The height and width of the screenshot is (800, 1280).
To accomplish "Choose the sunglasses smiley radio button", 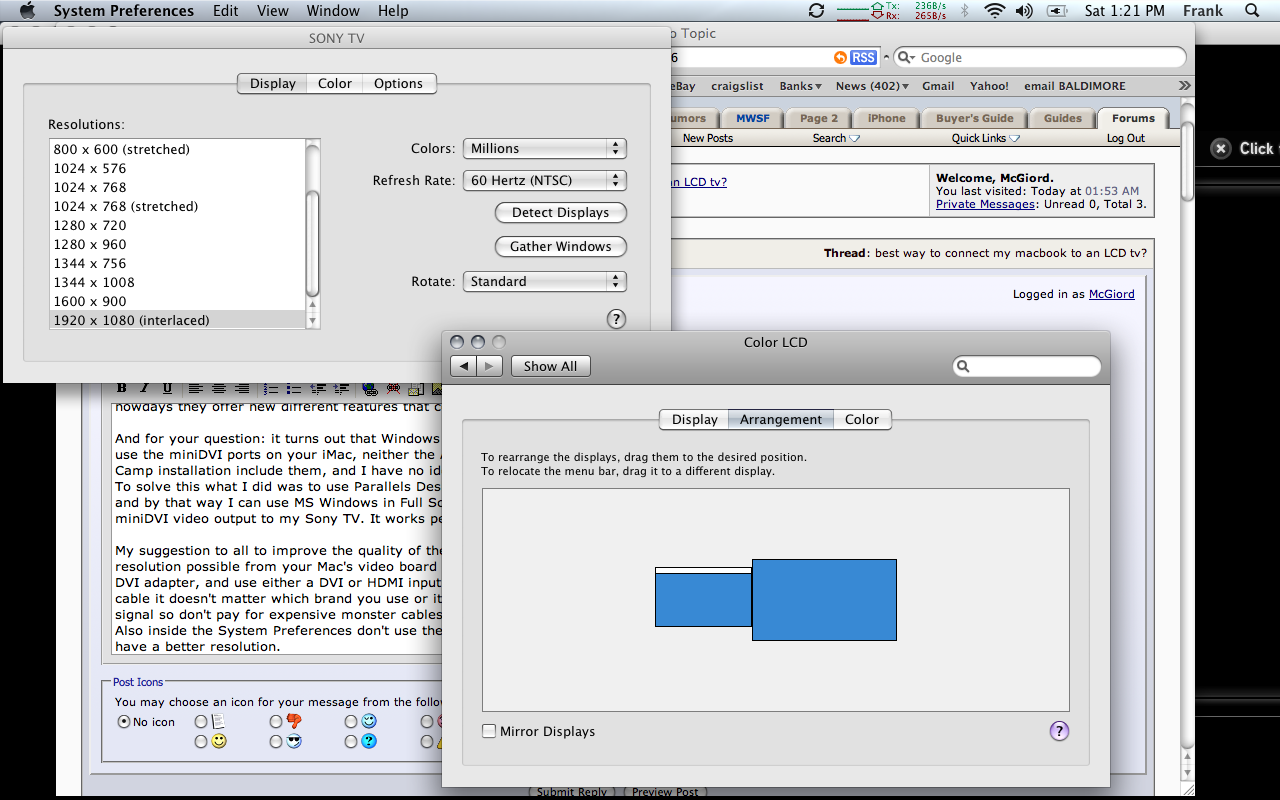I will point(276,742).
